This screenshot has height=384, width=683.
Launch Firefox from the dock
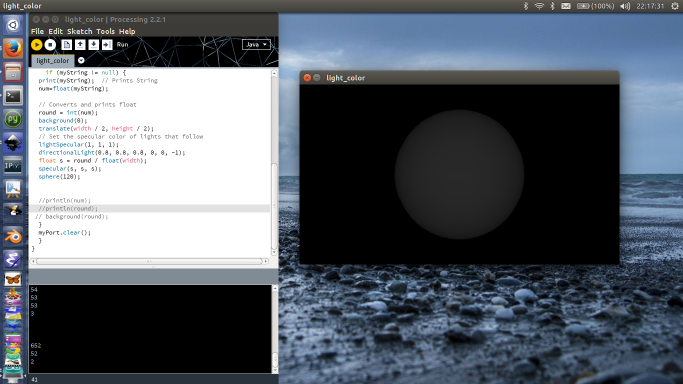click(x=13, y=48)
